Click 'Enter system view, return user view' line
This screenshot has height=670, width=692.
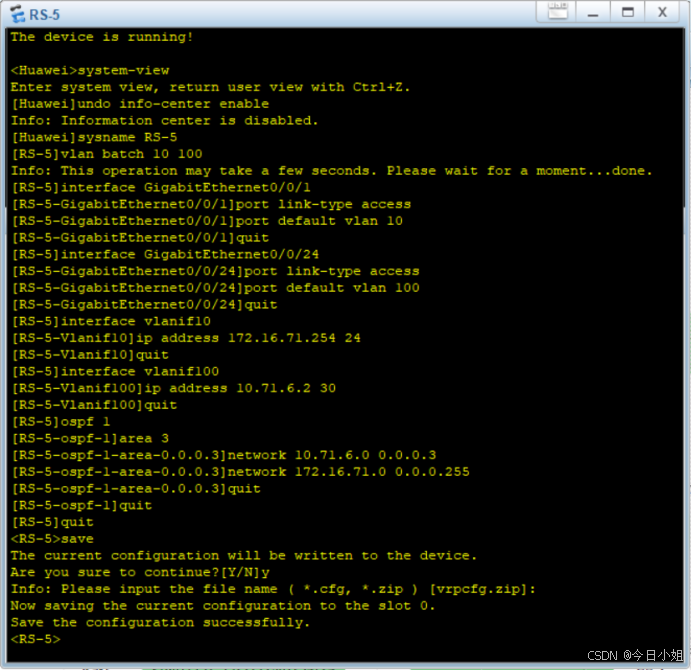point(211,87)
